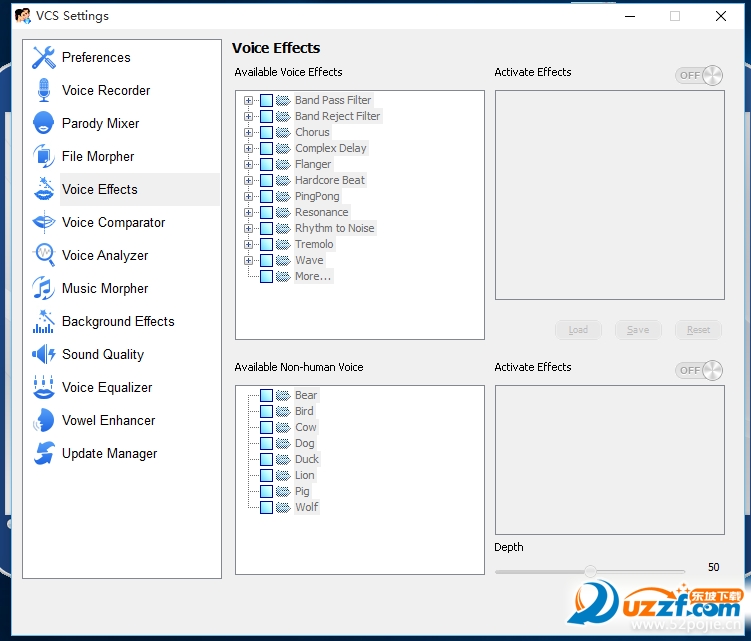The height and width of the screenshot is (641, 751).
Task: Select the More... tree entry
Action: (x=313, y=276)
